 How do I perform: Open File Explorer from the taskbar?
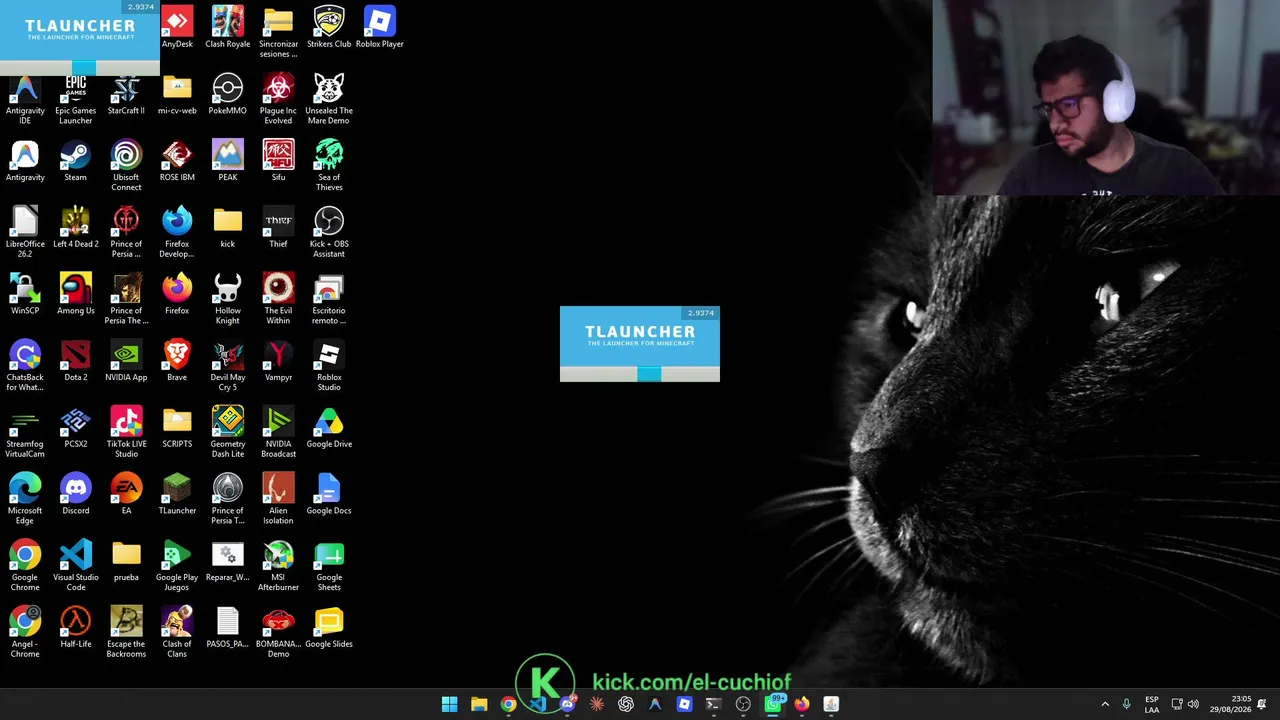click(479, 704)
